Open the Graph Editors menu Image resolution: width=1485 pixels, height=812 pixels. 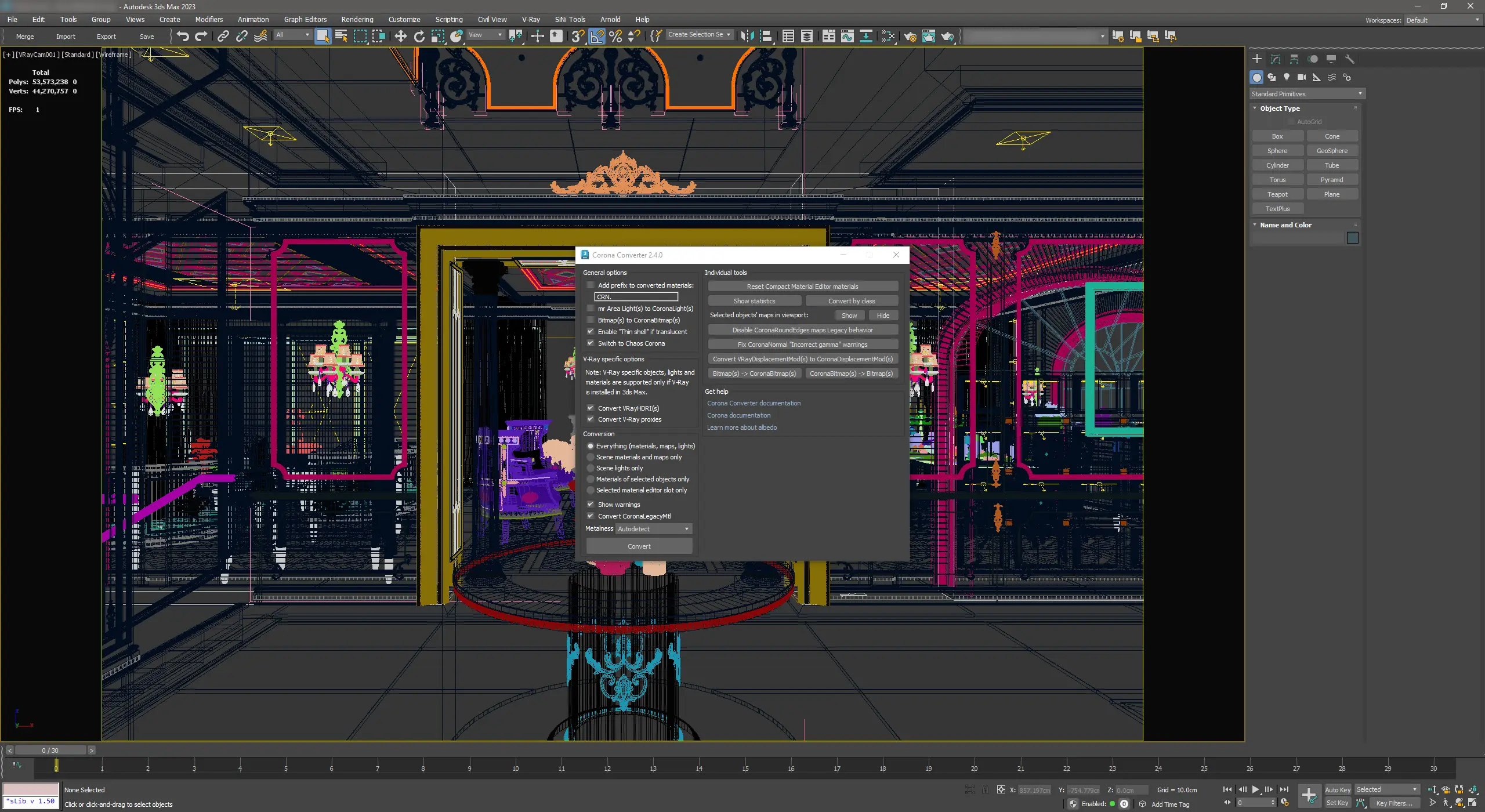click(x=305, y=19)
